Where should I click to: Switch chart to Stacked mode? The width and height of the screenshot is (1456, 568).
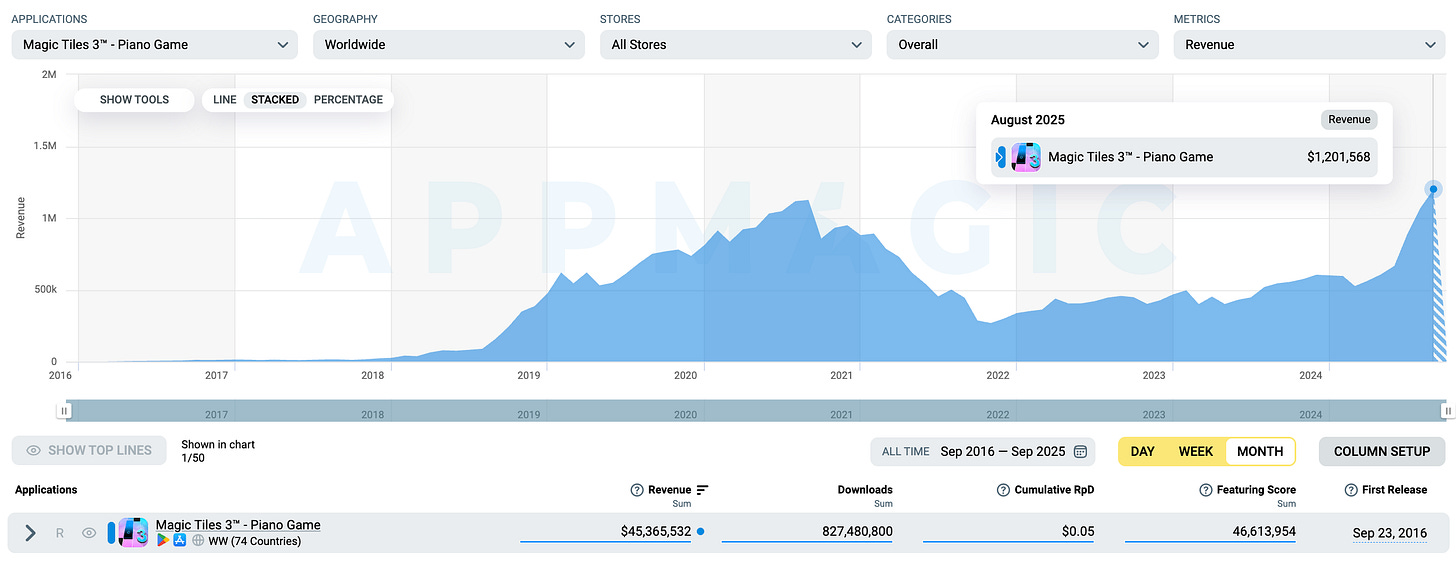click(275, 99)
